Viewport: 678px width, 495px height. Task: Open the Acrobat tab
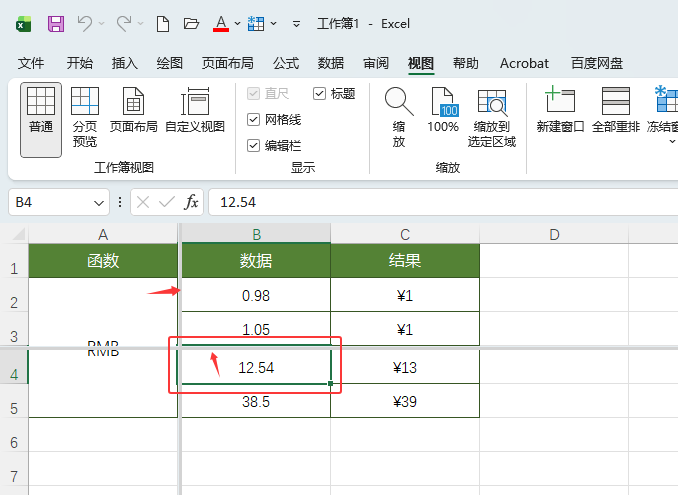click(524, 63)
